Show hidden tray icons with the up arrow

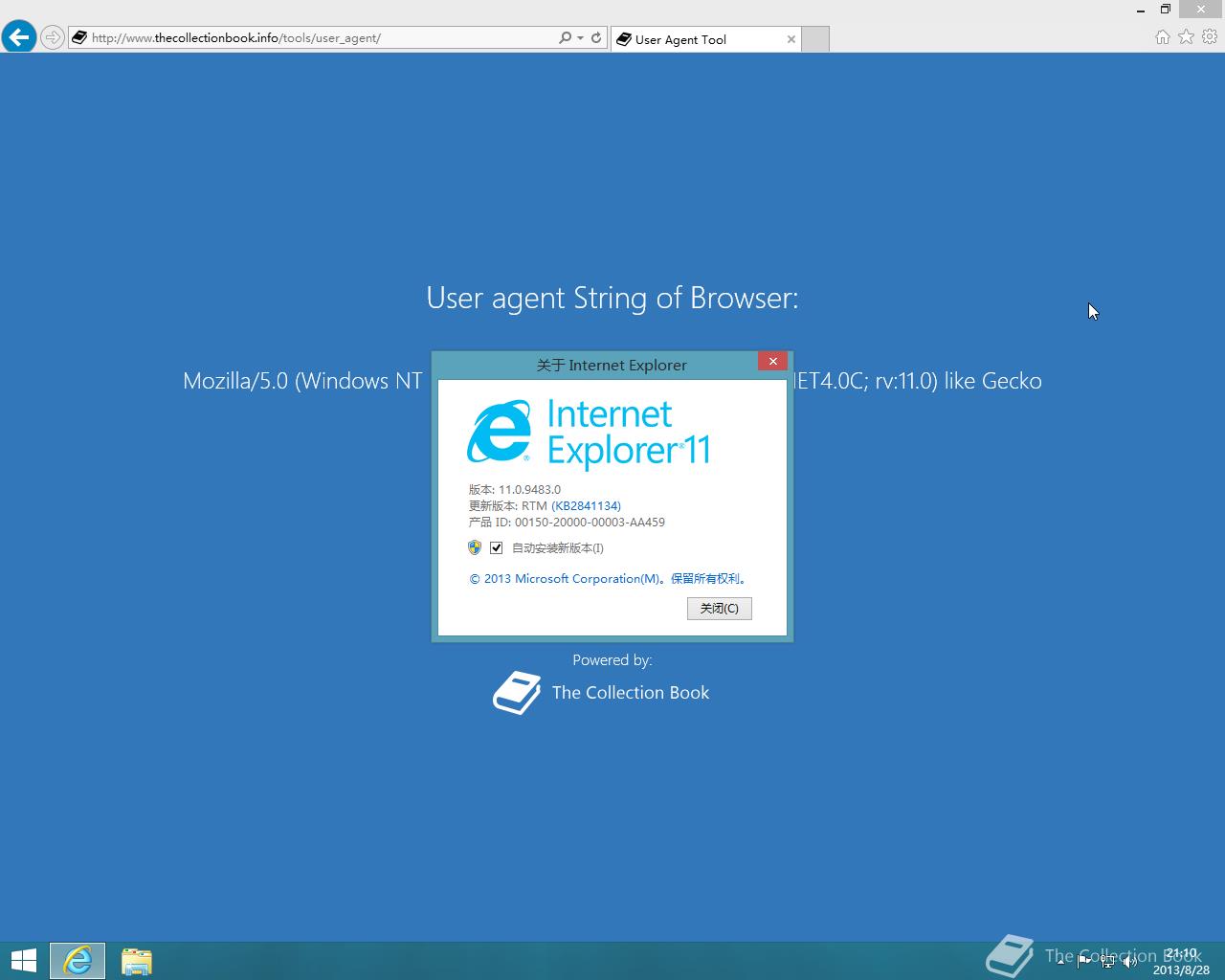[x=1060, y=962]
